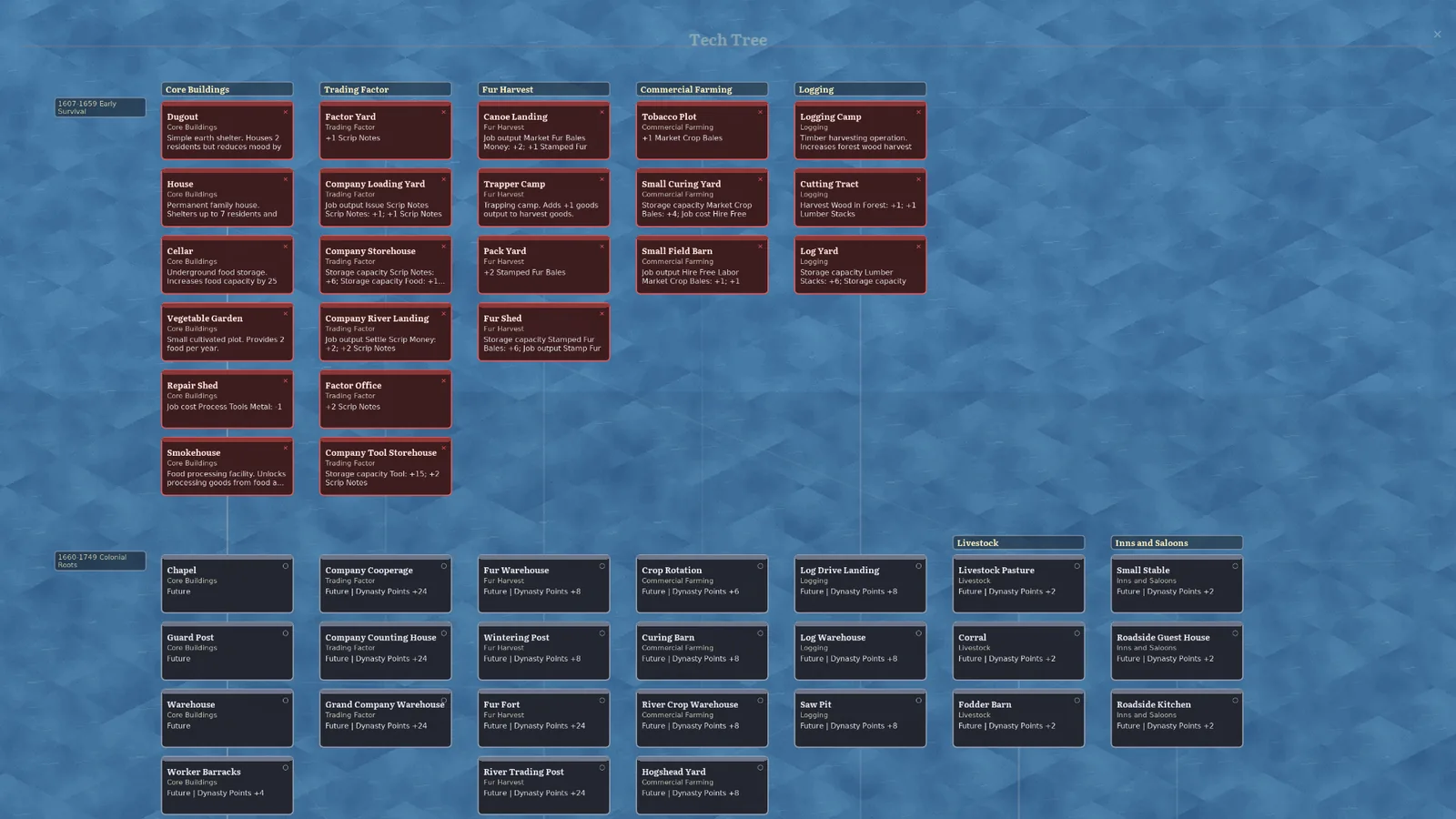Select the Fodder Barn card

1019,719
